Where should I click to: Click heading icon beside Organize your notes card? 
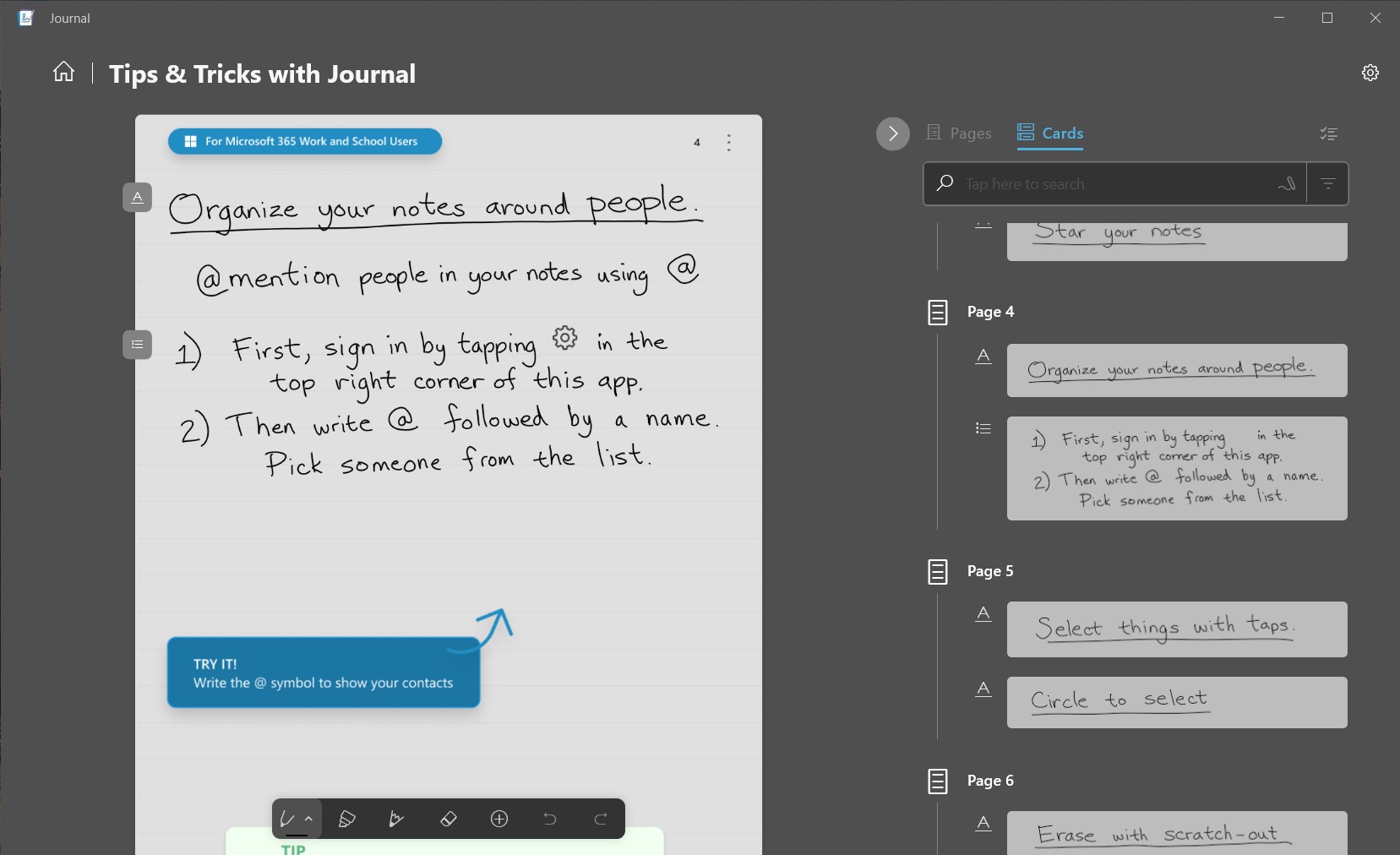click(983, 357)
